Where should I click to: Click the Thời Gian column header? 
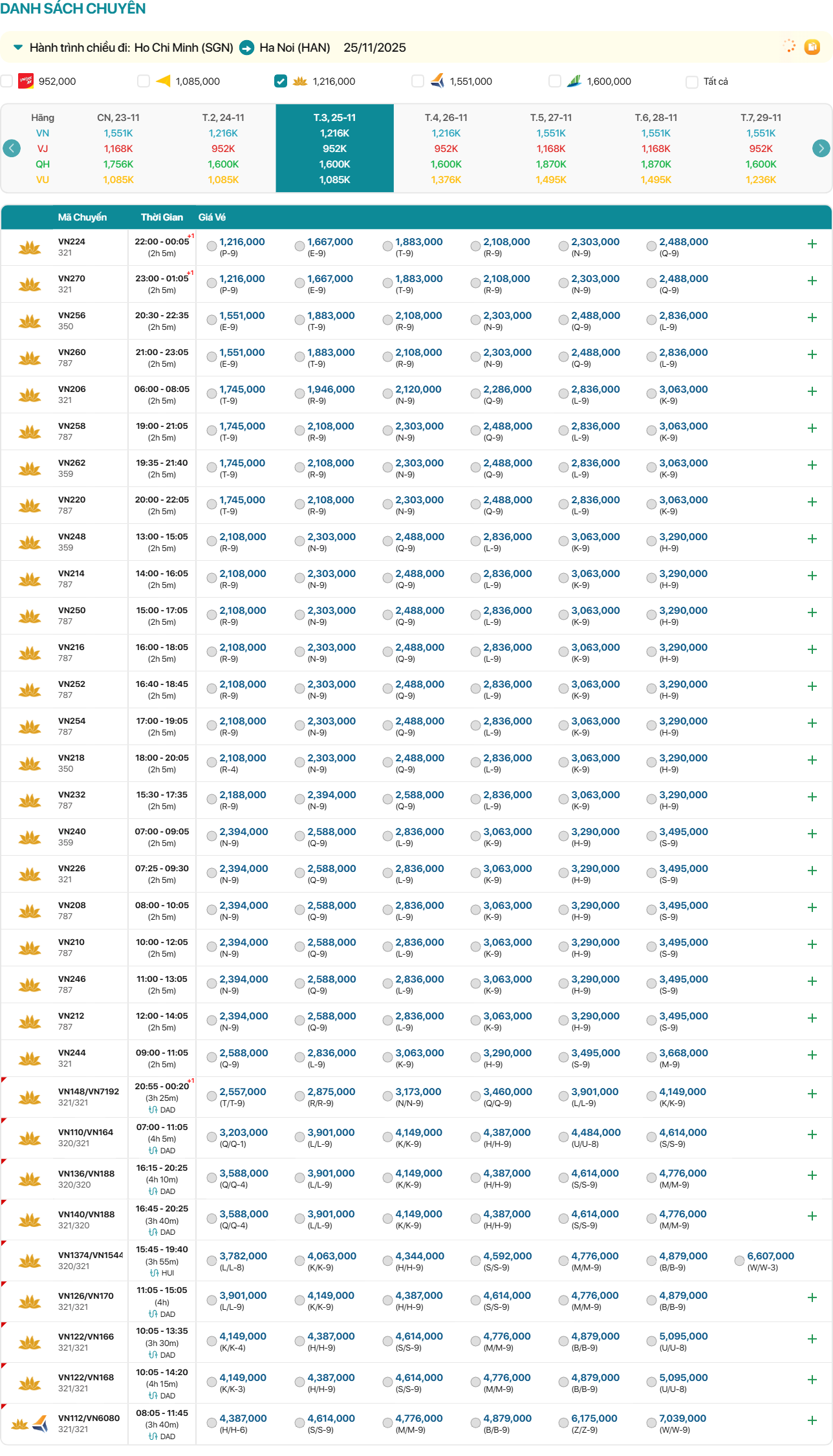tap(162, 217)
